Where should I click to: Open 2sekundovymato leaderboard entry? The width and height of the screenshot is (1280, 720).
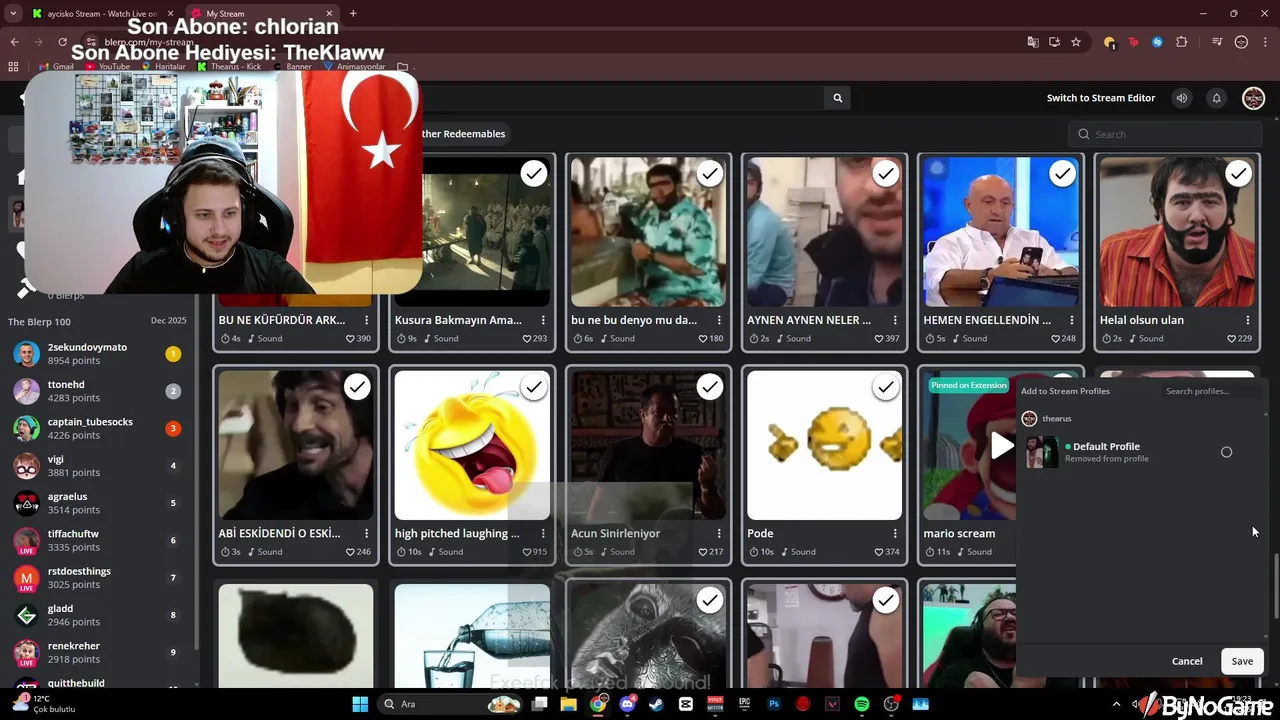click(98, 353)
